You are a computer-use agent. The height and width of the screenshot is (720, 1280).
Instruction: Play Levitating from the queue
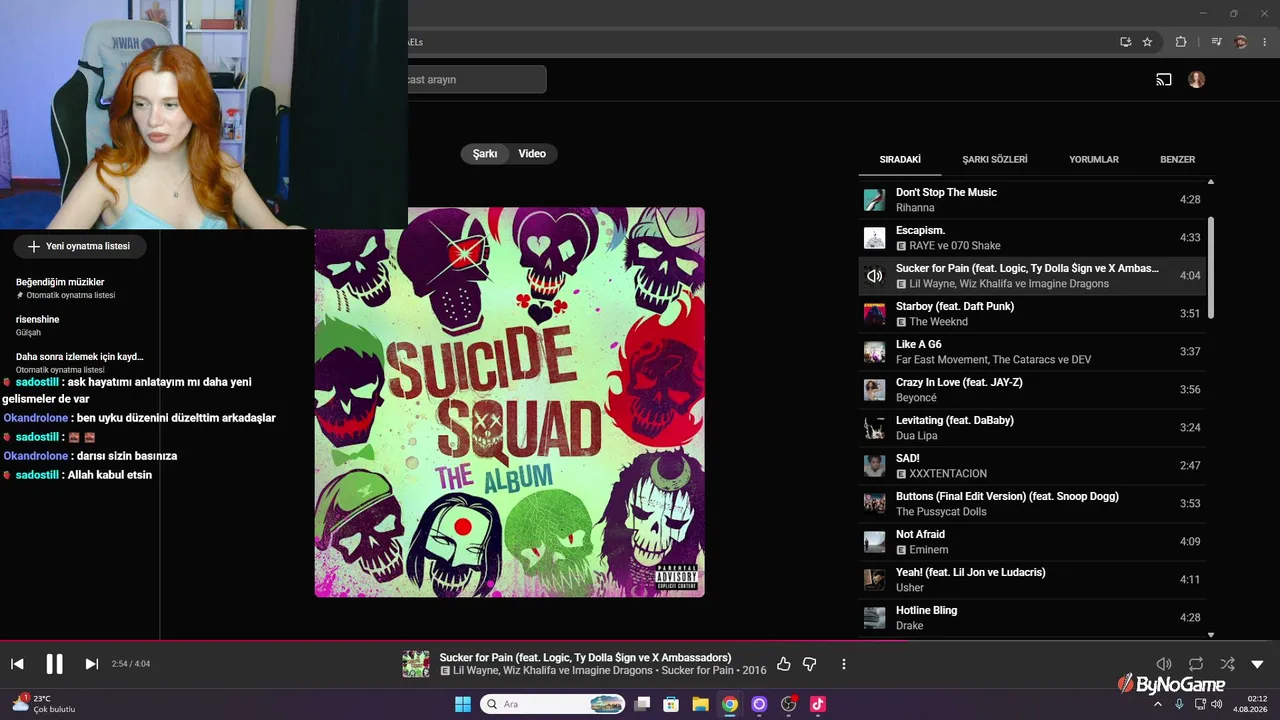tap(1032, 428)
